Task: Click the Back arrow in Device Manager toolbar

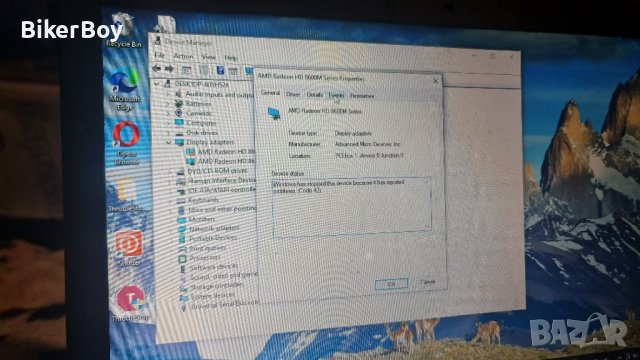Action: point(156,68)
